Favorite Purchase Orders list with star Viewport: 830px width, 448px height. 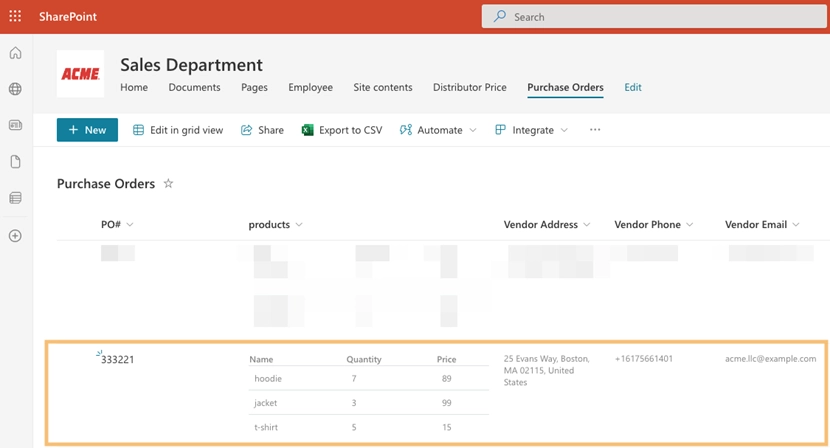[168, 184]
